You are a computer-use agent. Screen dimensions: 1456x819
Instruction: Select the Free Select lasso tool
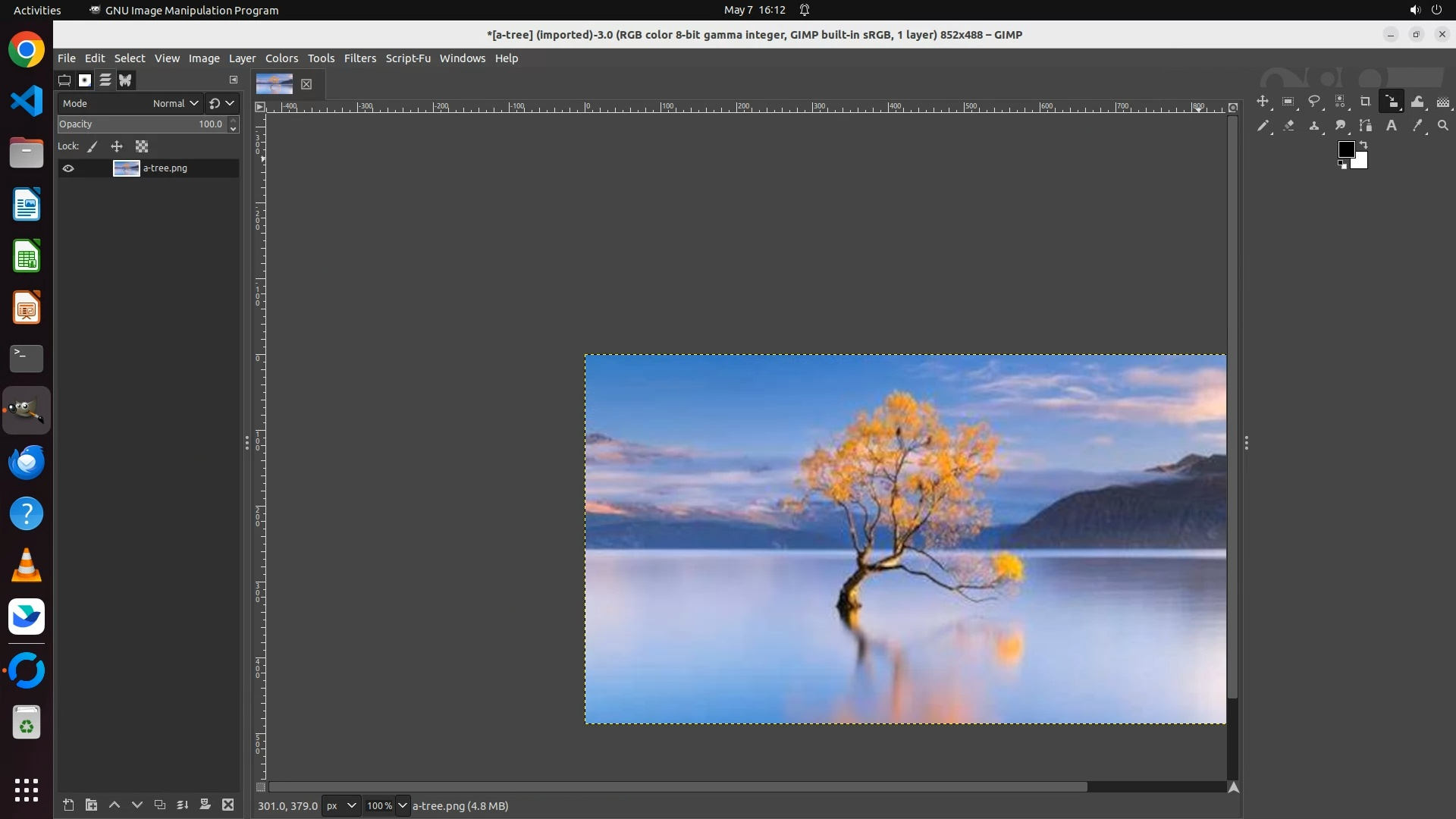[1314, 102]
